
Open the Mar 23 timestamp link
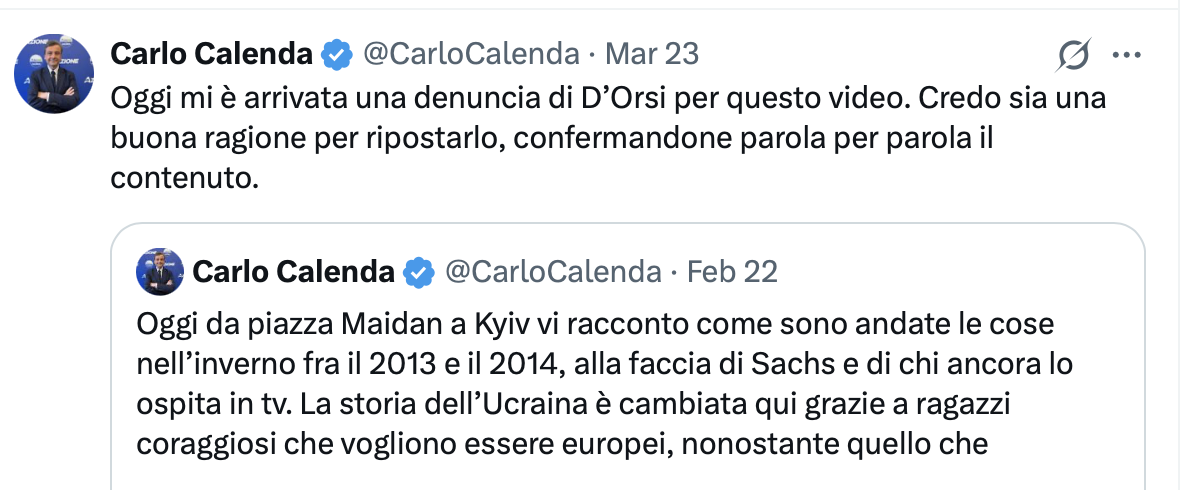(x=652, y=54)
